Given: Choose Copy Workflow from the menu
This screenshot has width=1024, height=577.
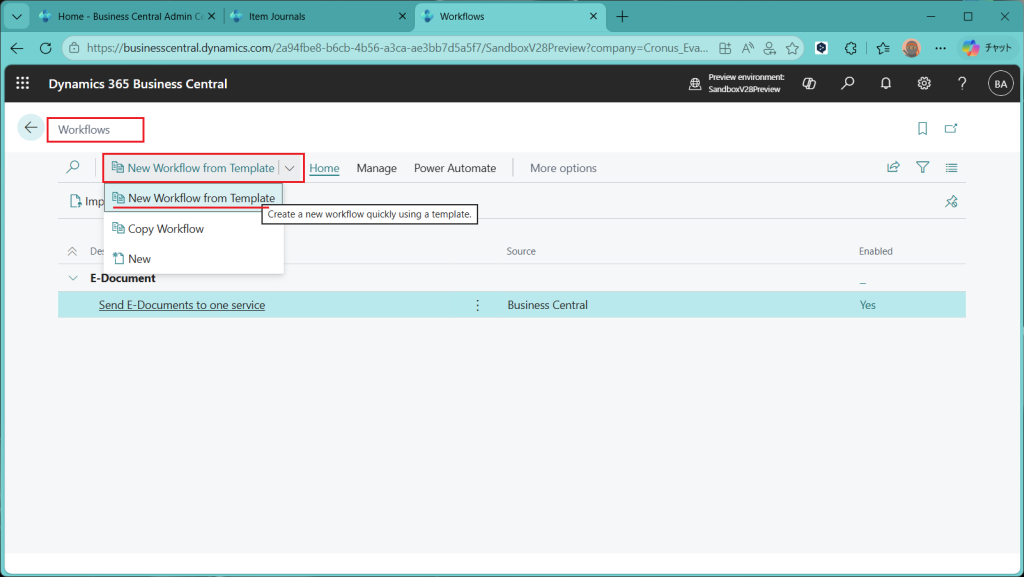Looking at the screenshot, I should click(166, 229).
